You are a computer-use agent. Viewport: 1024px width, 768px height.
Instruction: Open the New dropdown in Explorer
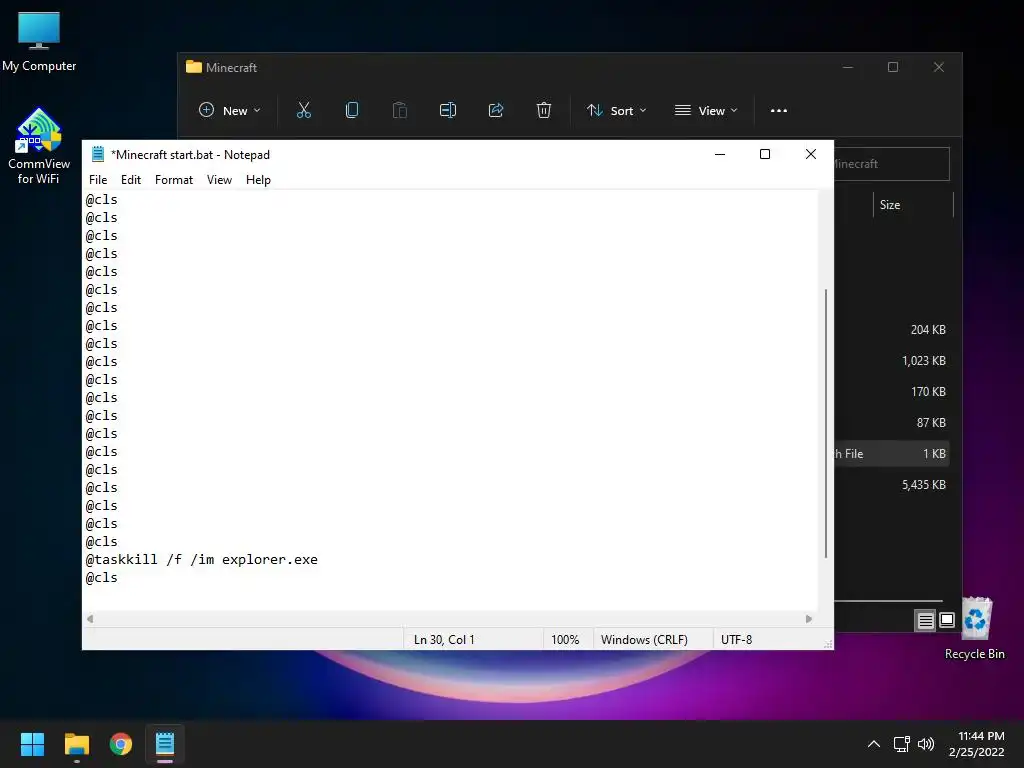coord(230,110)
